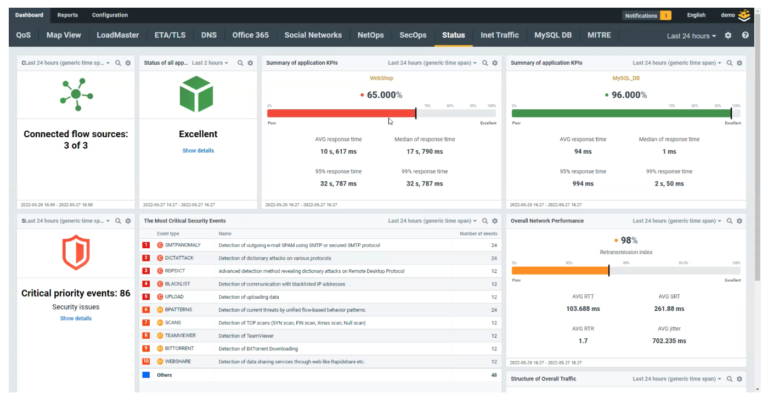Open global dashboard settings gear in tab bar

(x=728, y=36)
